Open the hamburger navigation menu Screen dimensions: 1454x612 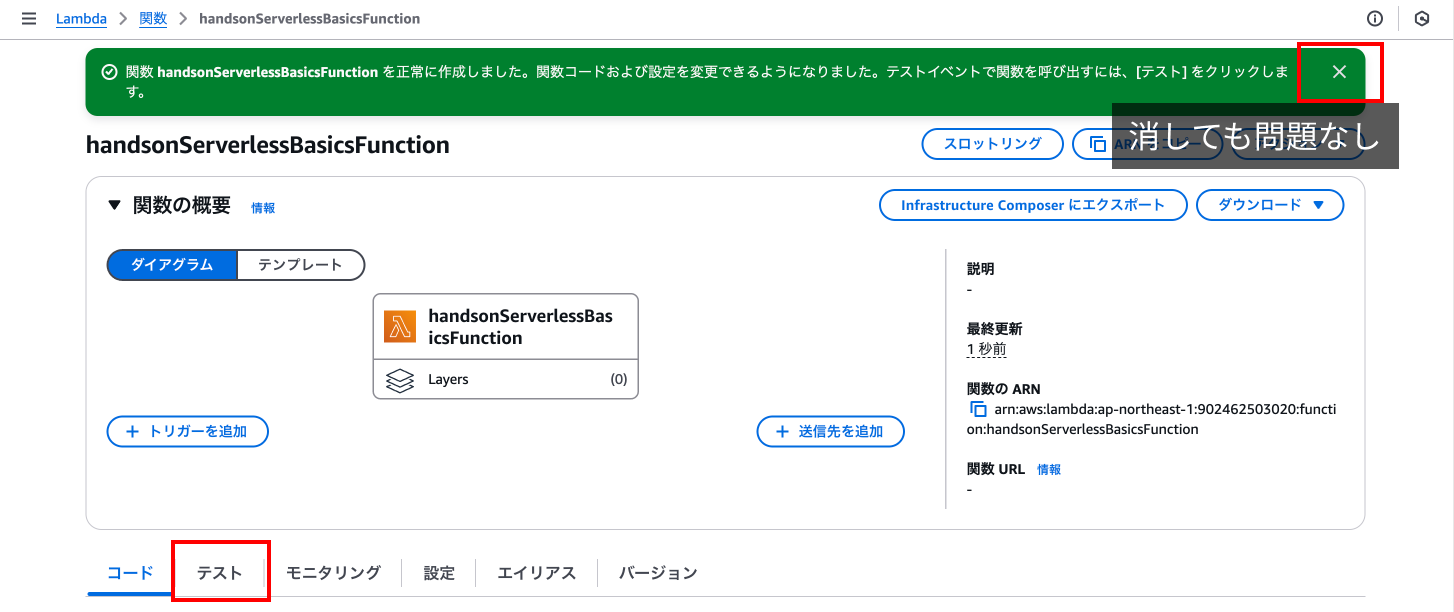[x=28, y=19]
